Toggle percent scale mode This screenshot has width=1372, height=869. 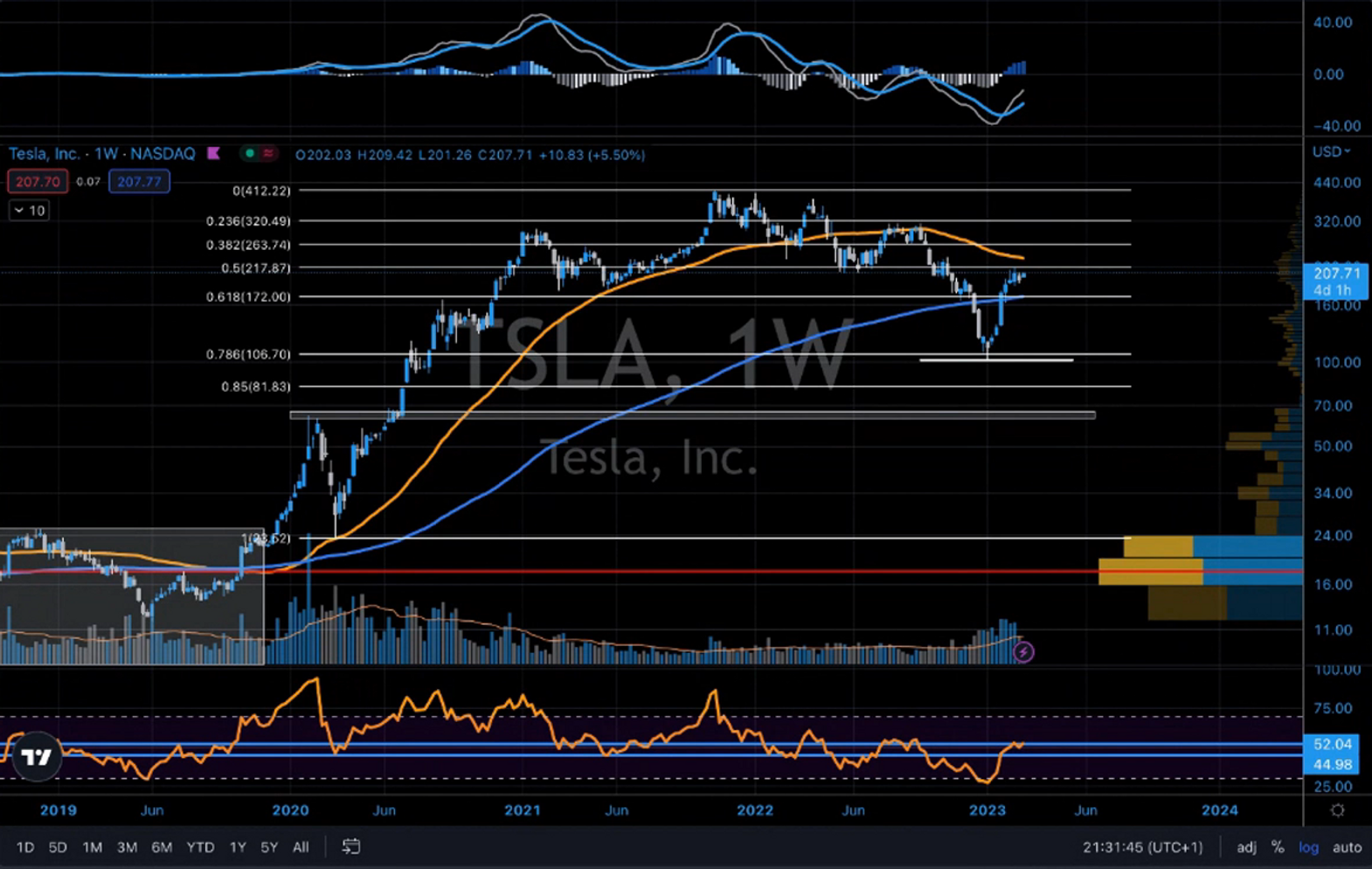pos(1278,846)
